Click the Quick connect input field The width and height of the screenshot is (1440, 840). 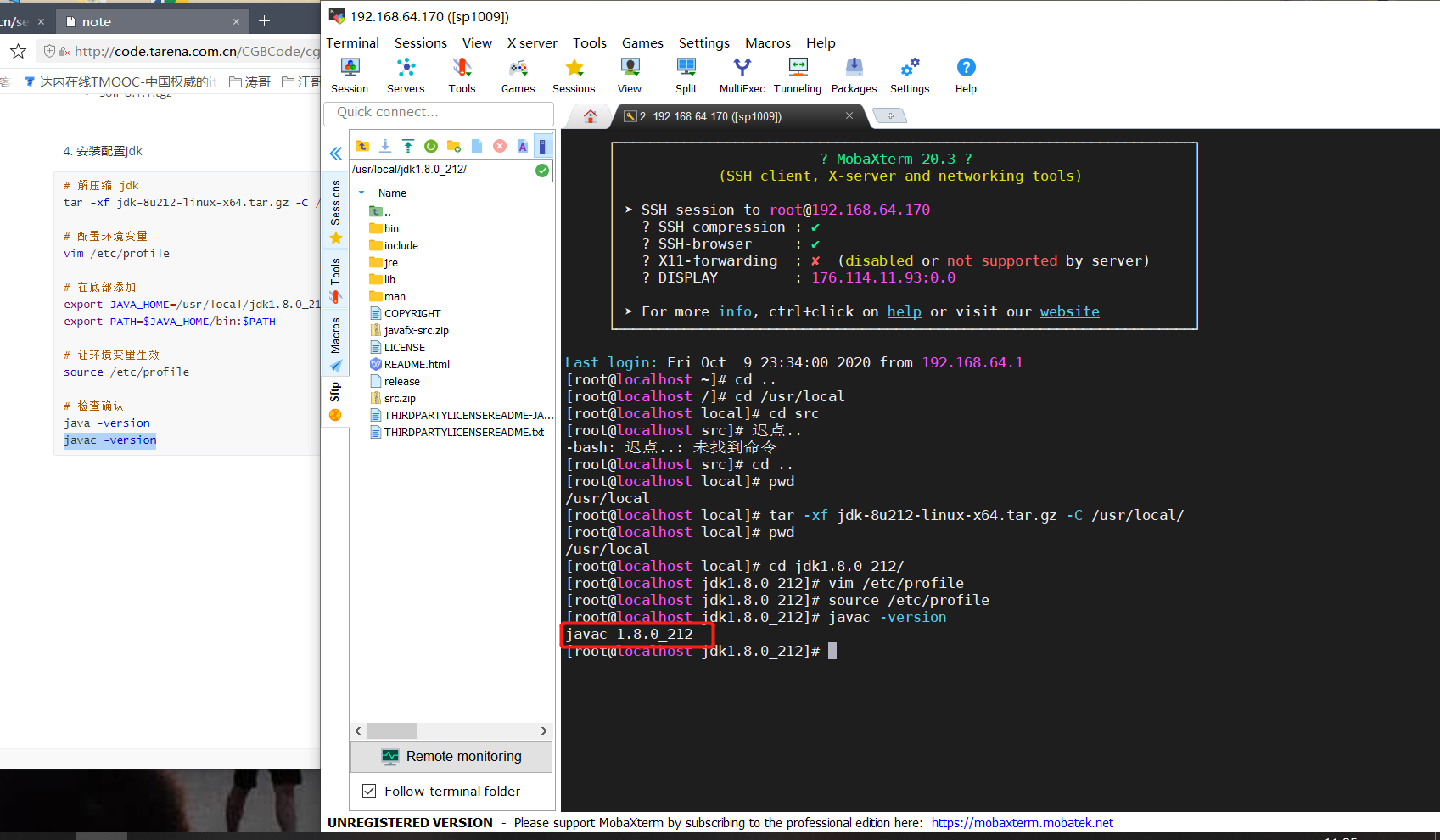[438, 112]
